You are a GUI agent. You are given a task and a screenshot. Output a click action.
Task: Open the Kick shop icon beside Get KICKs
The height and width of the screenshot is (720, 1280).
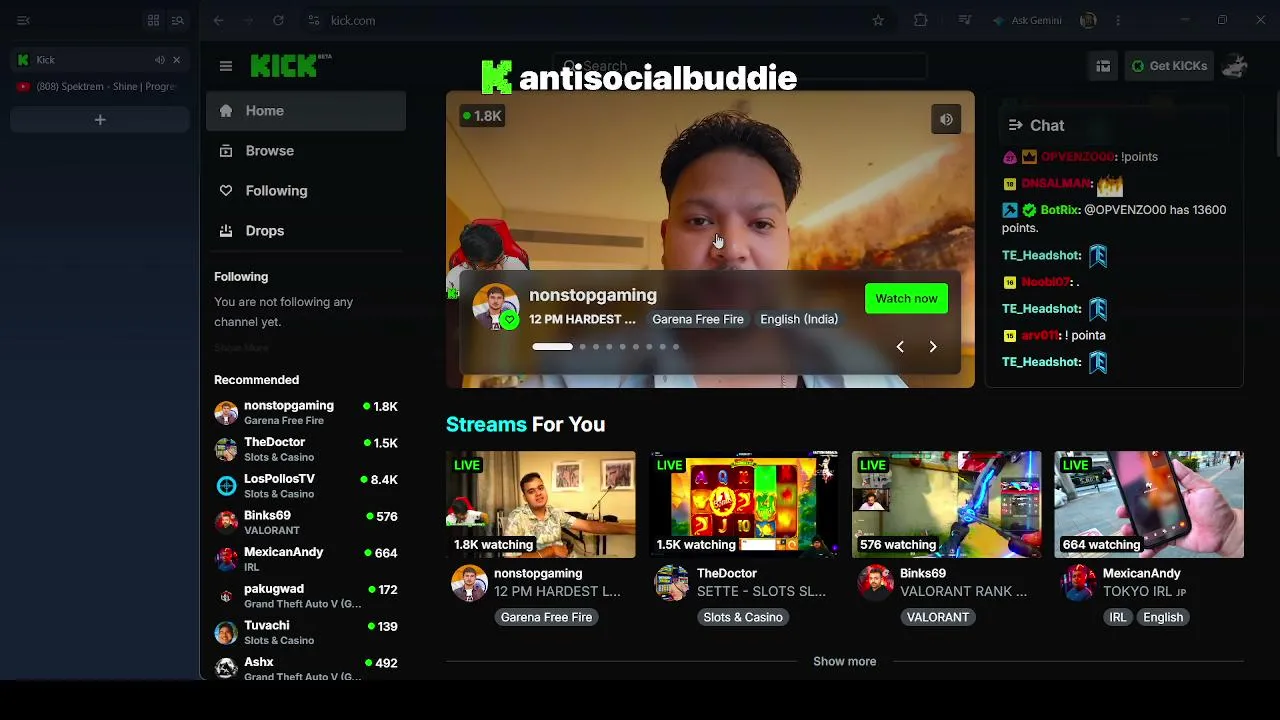[x=1103, y=66]
